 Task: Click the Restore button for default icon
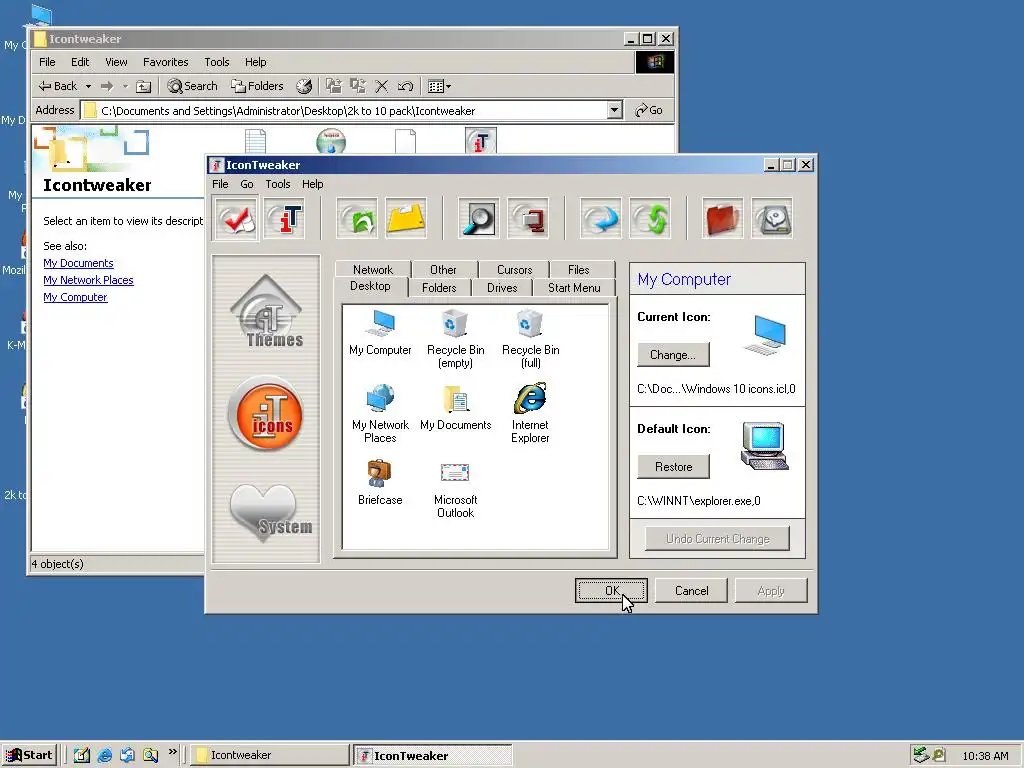673,466
